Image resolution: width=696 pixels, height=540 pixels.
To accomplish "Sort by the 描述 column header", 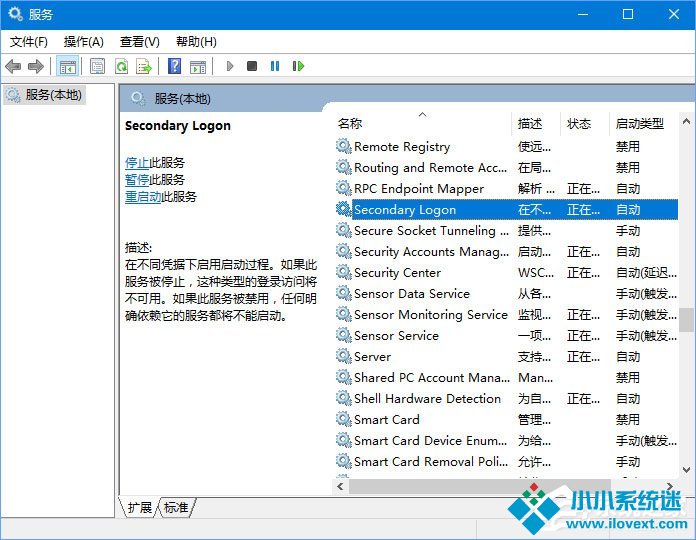I will pyautogui.click(x=536, y=123).
